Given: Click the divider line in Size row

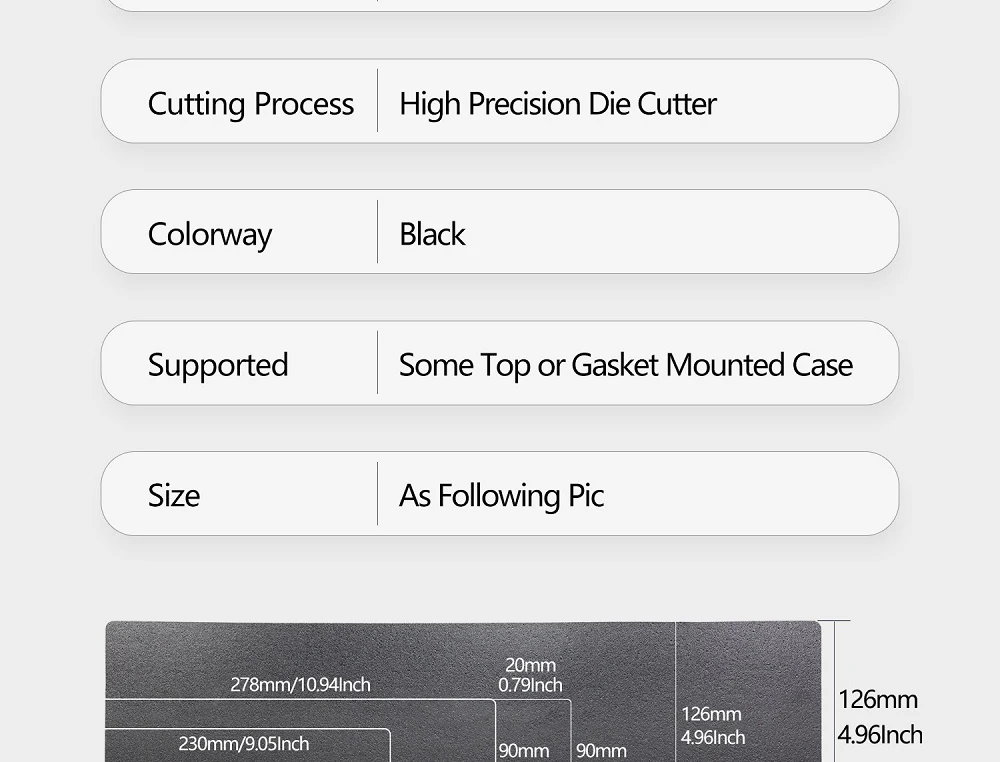Looking at the screenshot, I should pos(378,493).
